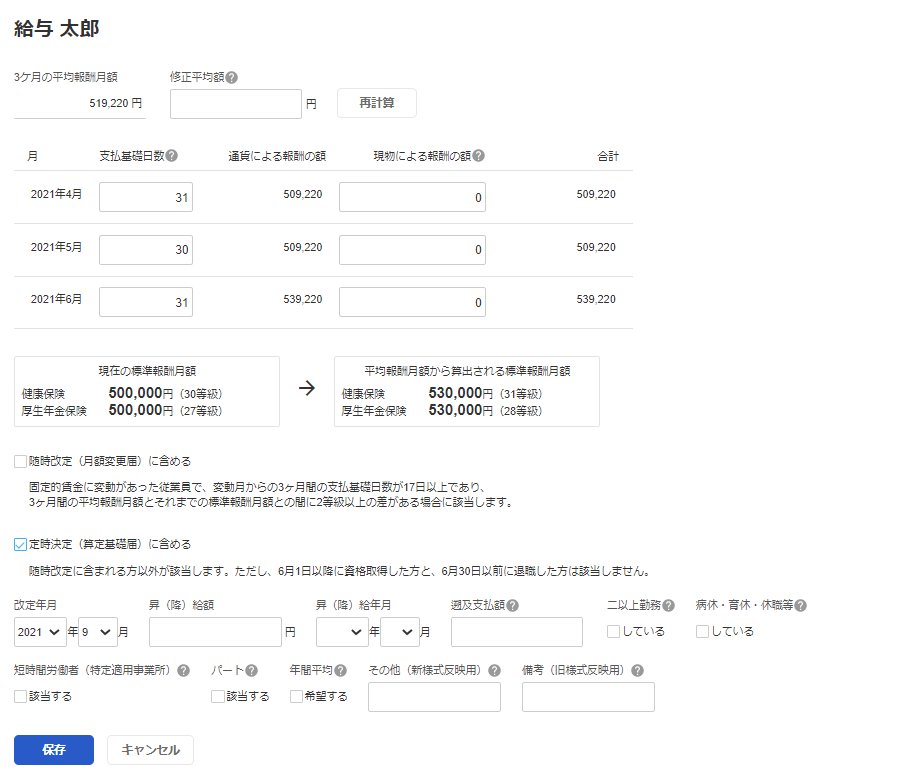The width and height of the screenshot is (897, 781).
Task: Click the 3ケ月の平均報酬月額 label
Action: [x=66, y=77]
